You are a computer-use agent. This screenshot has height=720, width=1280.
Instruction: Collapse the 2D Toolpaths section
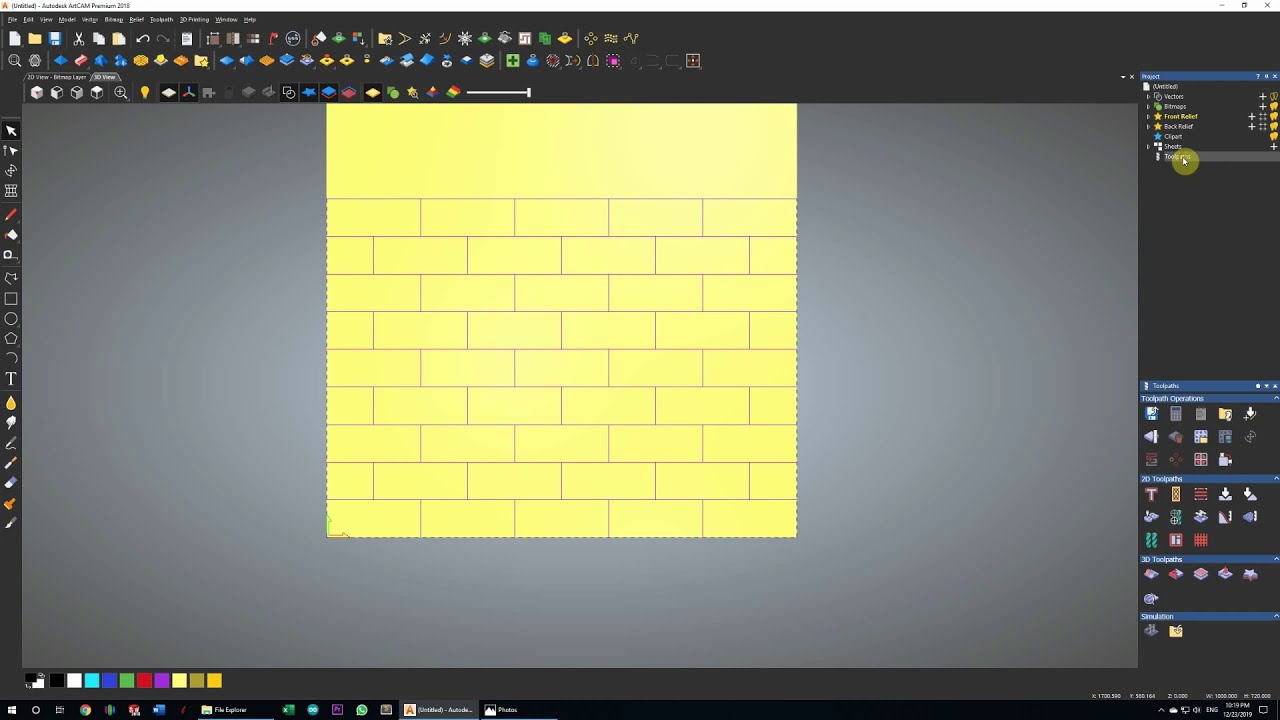[x=1276, y=479]
